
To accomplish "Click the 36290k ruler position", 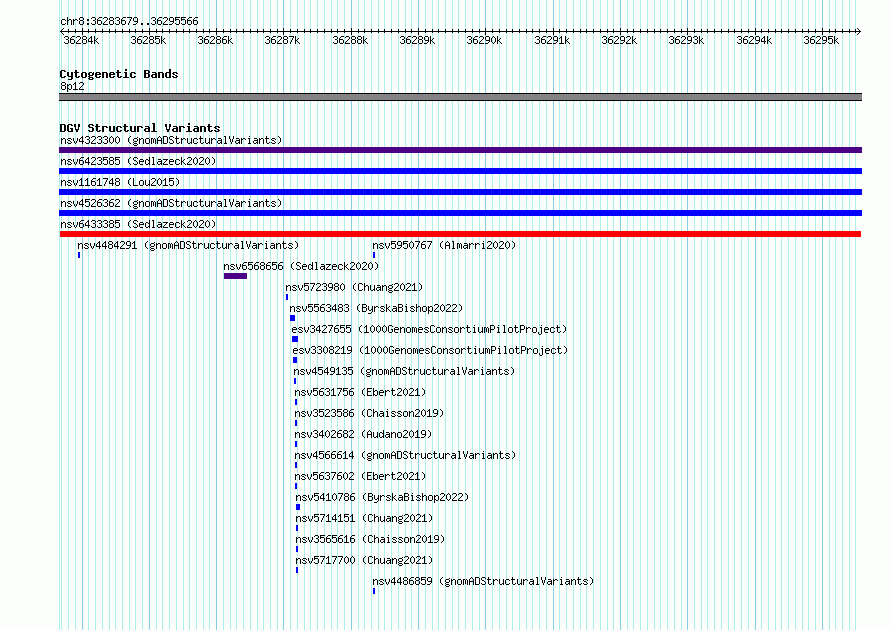I will pyautogui.click(x=484, y=40).
